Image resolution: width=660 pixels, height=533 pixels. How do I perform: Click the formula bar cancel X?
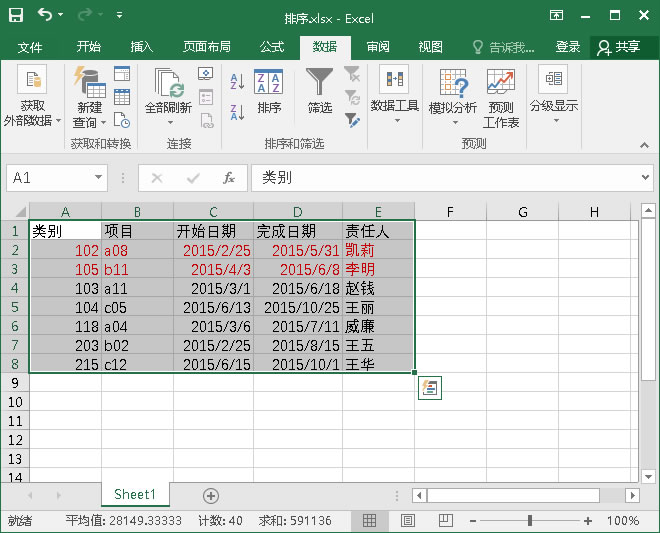coord(157,178)
